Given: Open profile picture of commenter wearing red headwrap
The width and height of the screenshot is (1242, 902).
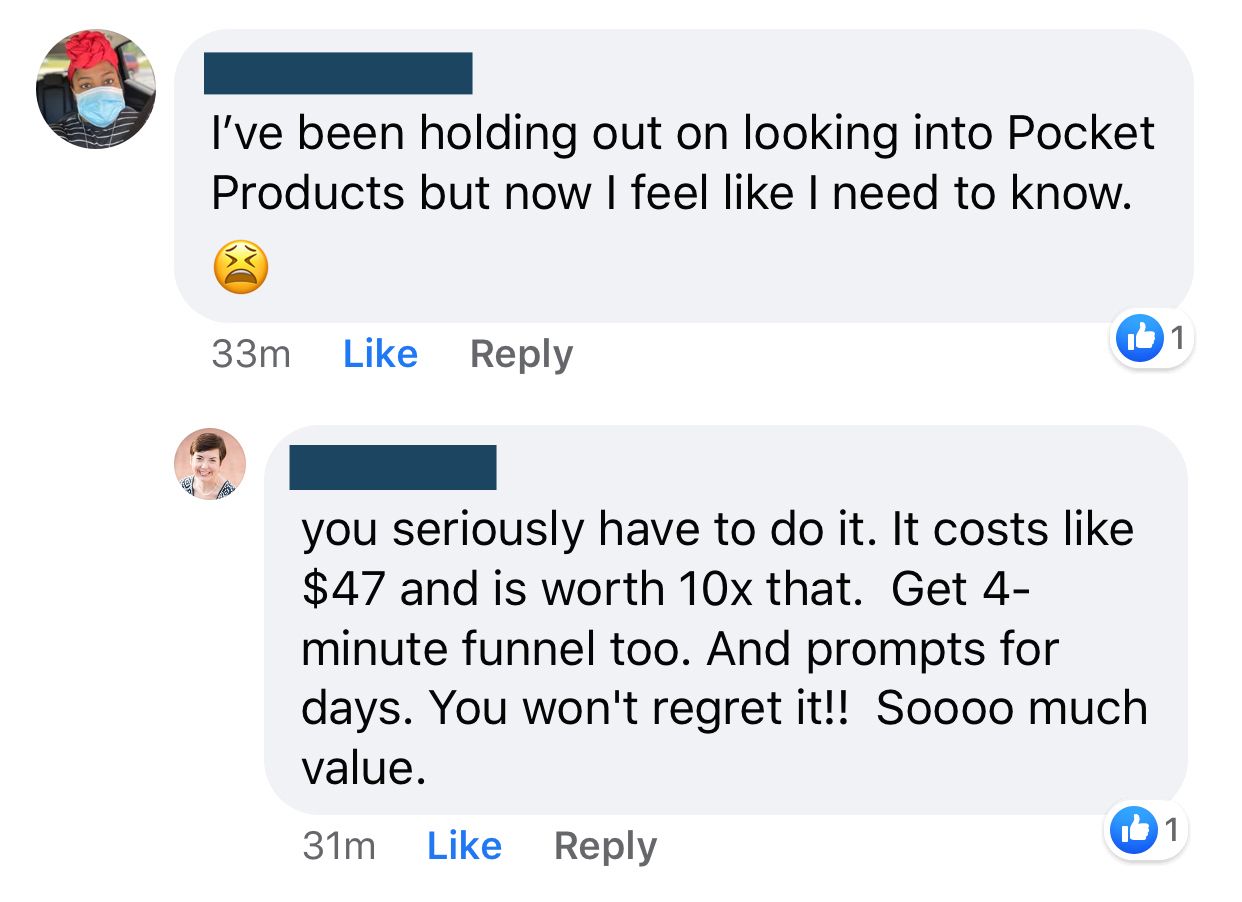Looking at the screenshot, I should (96, 90).
